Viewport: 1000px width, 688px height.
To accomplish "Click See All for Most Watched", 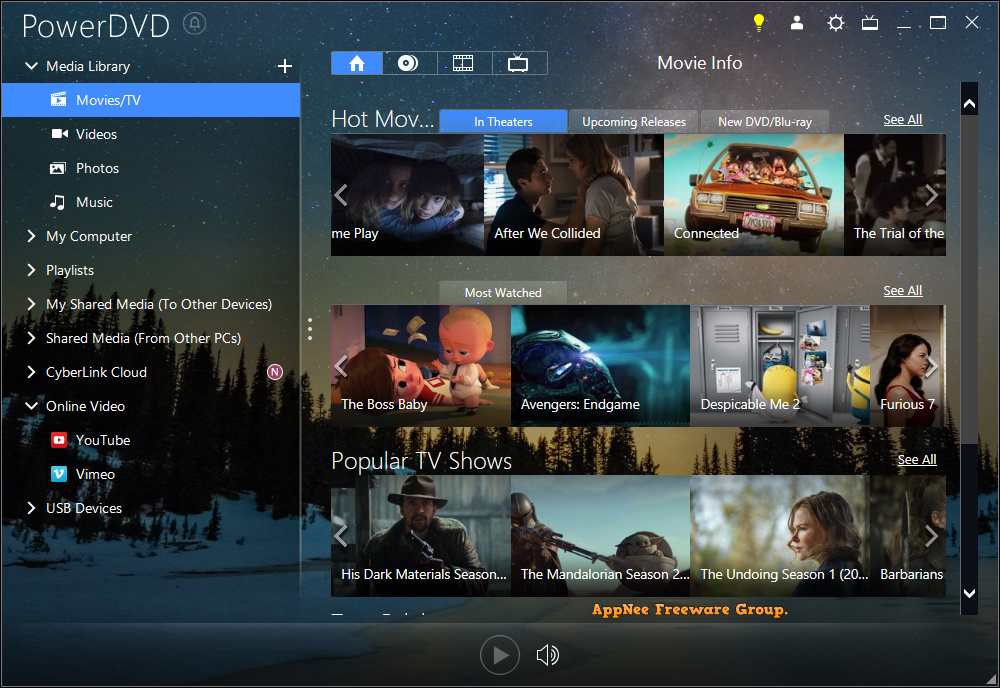I will click(x=902, y=291).
